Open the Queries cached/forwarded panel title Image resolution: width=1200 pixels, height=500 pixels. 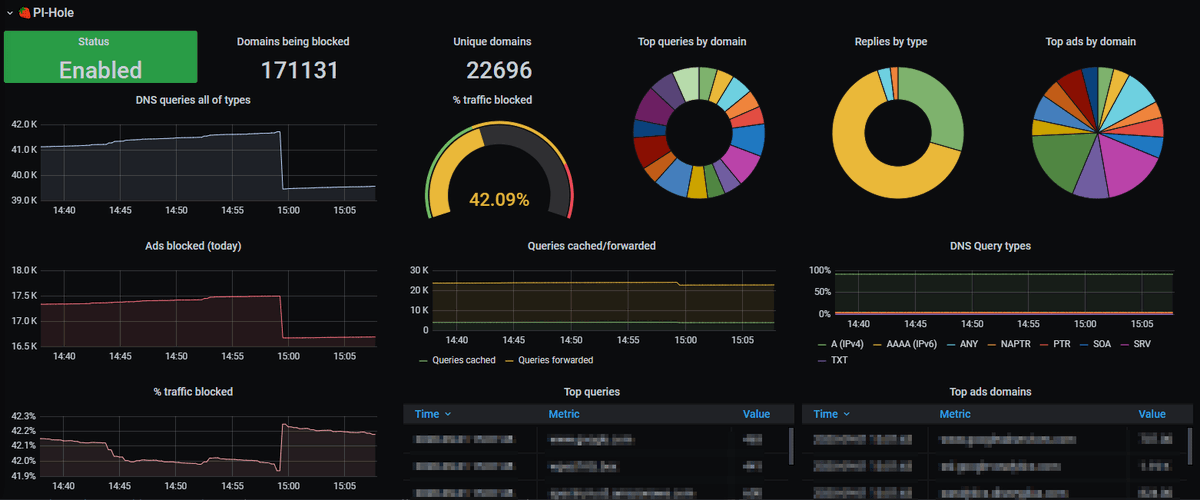(x=591, y=245)
